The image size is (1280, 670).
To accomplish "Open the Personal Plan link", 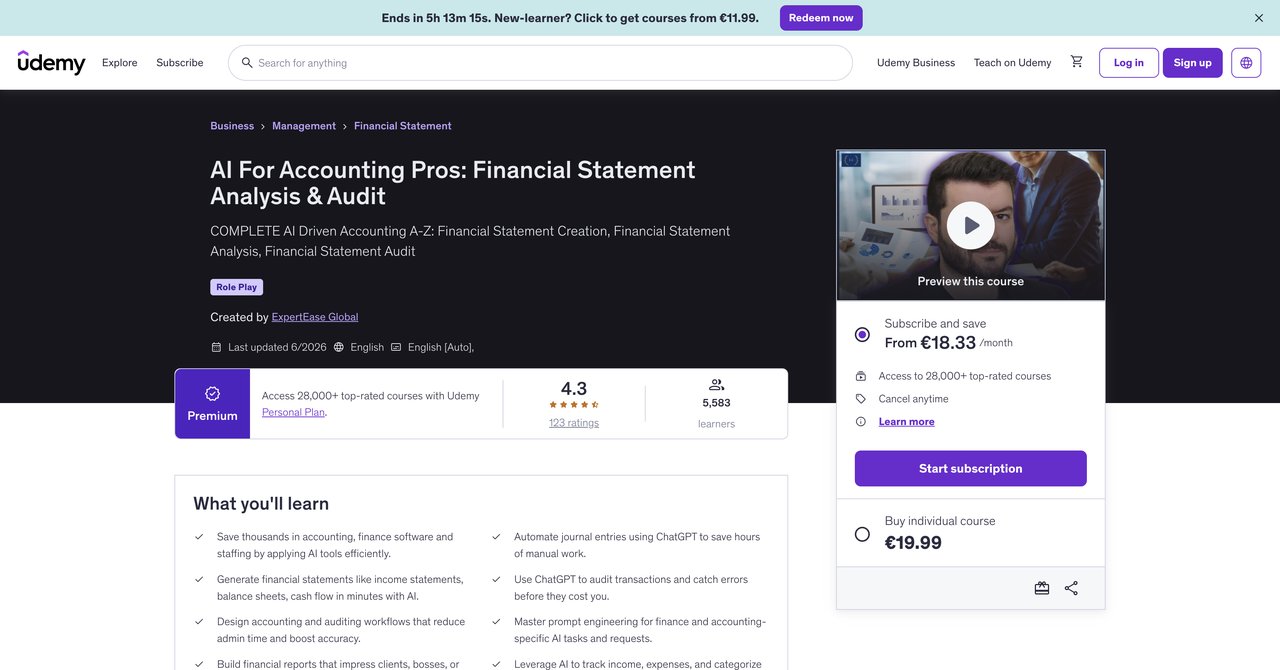I will pyautogui.click(x=293, y=412).
